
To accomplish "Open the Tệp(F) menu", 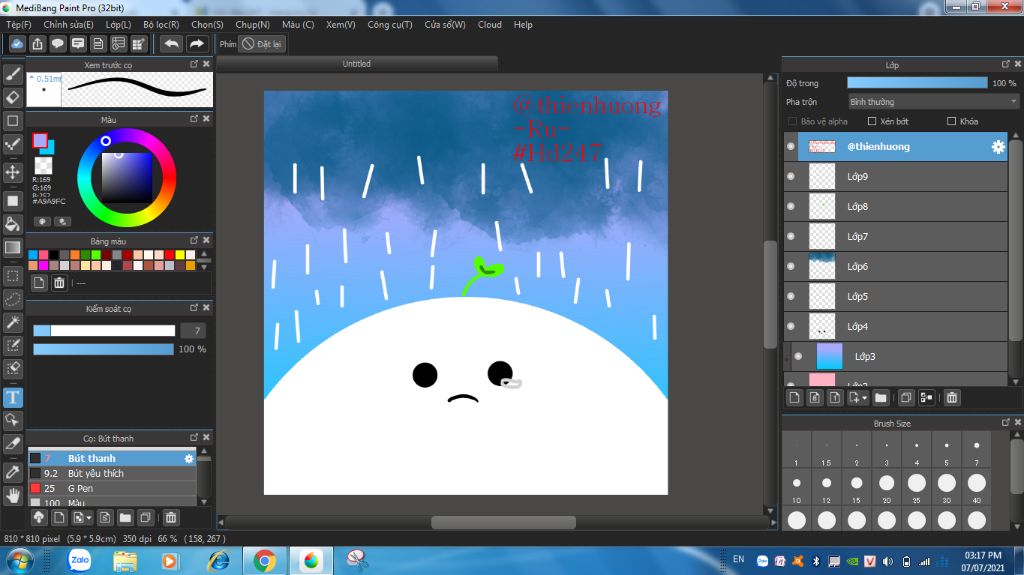I will click(x=19, y=25).
